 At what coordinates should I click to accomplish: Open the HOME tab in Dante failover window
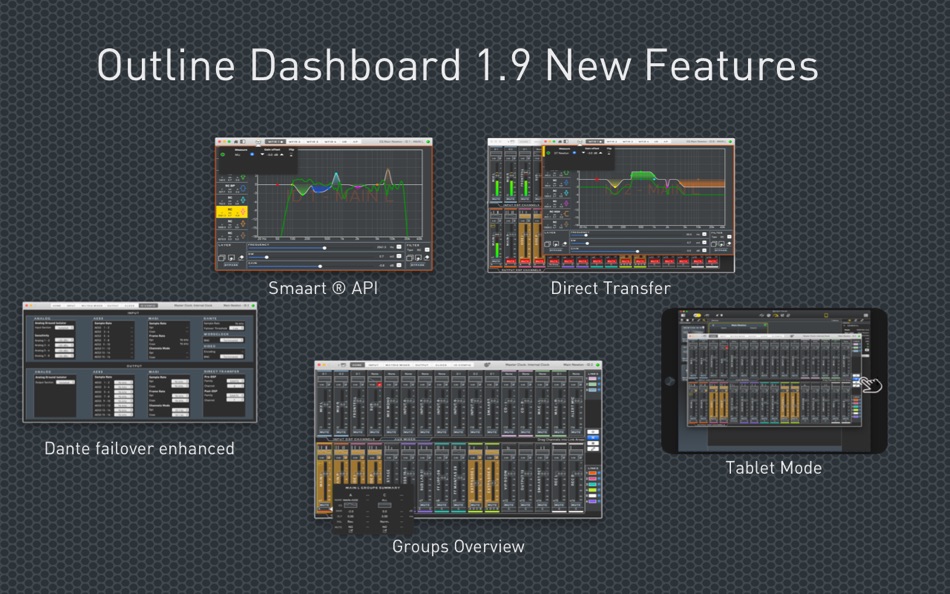tap(56, 305)
